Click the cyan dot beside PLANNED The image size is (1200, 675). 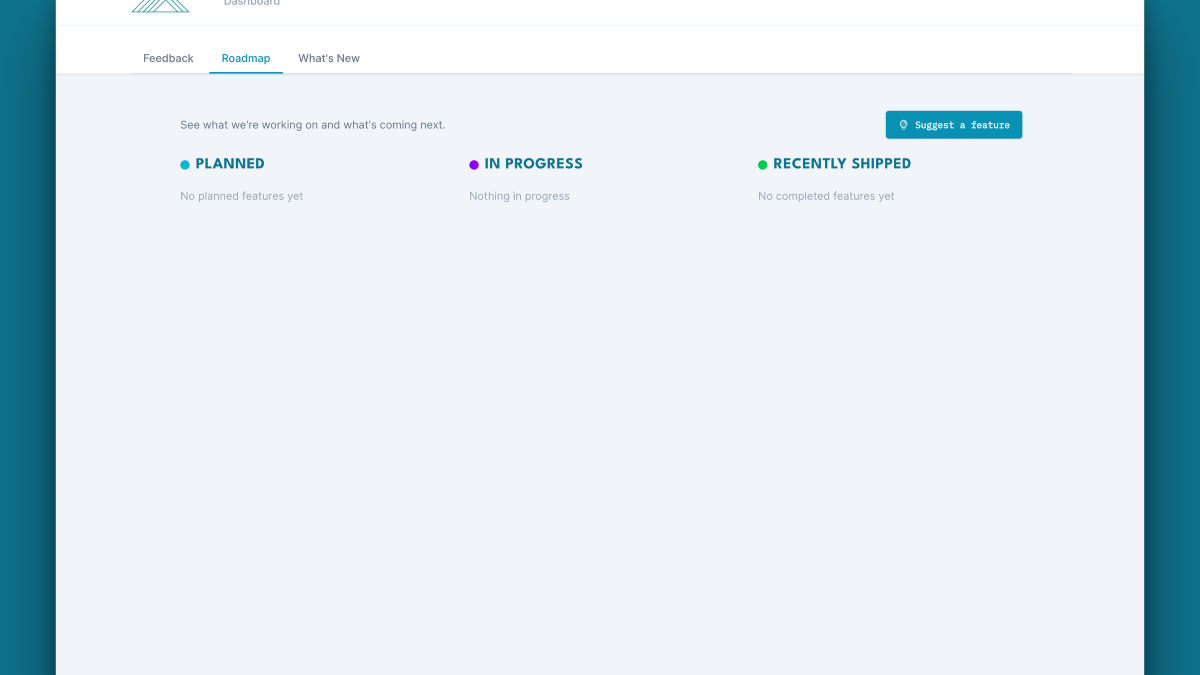[x=185, y=165]
